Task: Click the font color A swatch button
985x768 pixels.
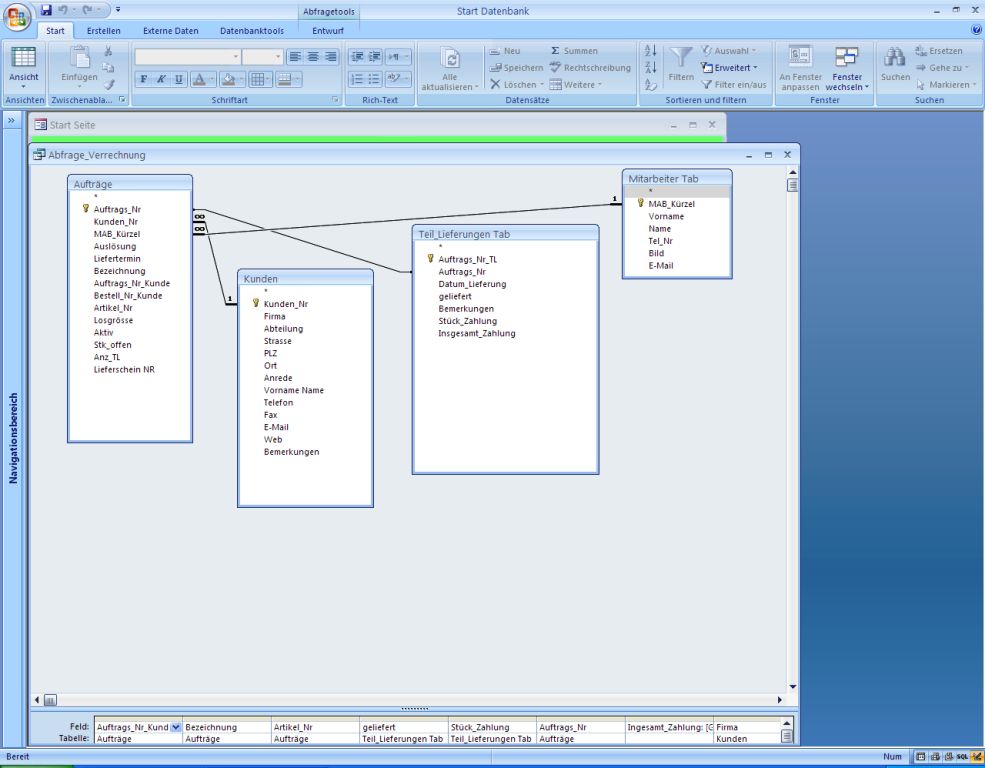Action: tap(199, 79)
